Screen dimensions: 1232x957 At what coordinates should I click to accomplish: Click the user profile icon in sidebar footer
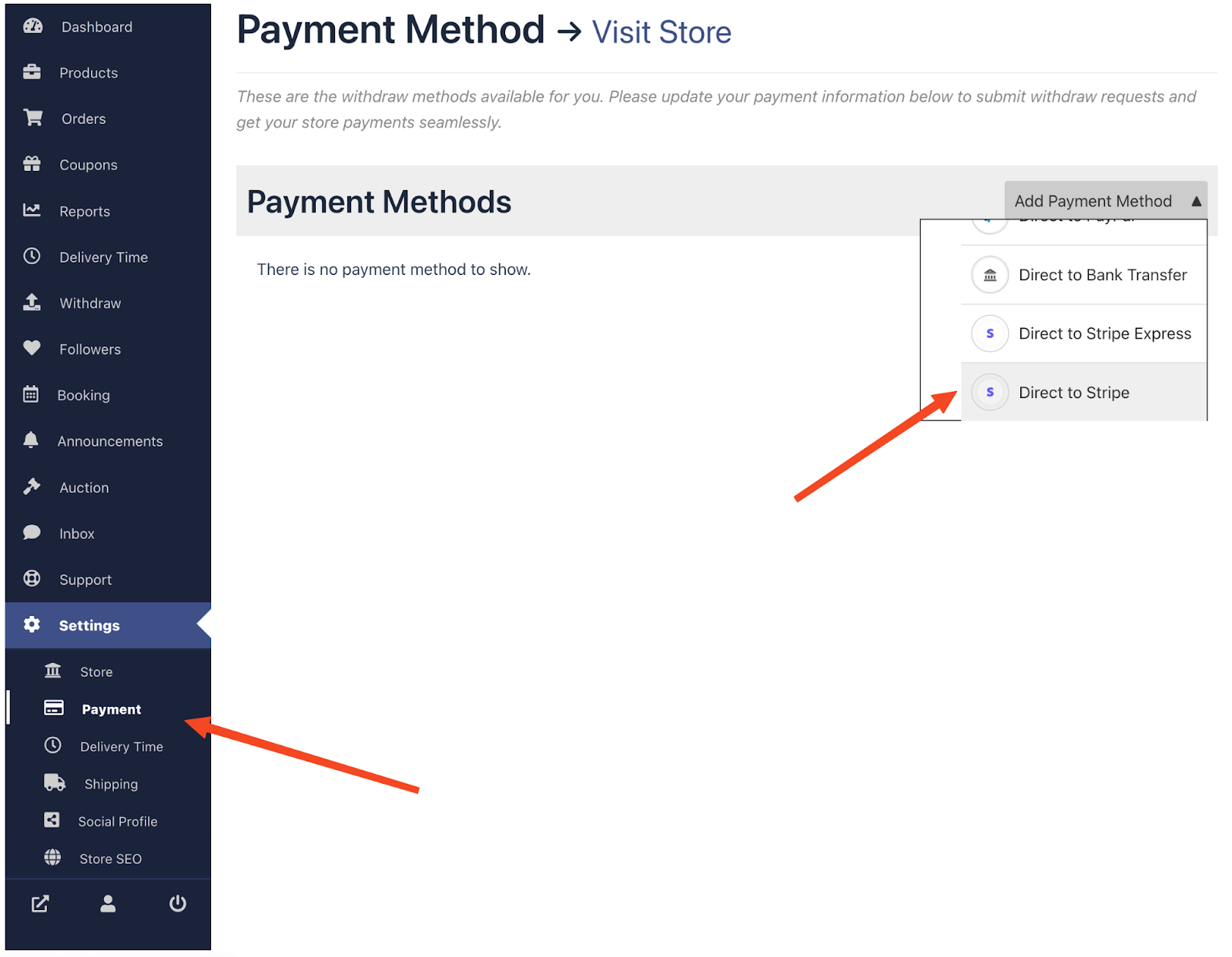click(x=108, y=903)
